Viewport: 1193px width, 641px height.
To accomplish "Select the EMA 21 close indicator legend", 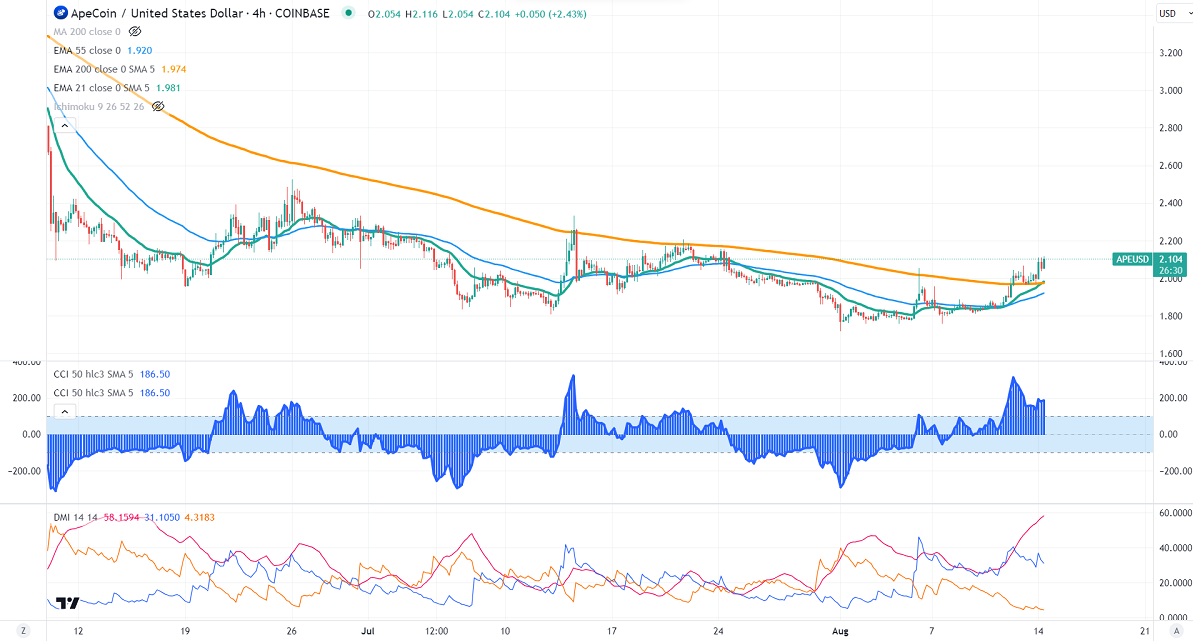I will tap(101, 88).
